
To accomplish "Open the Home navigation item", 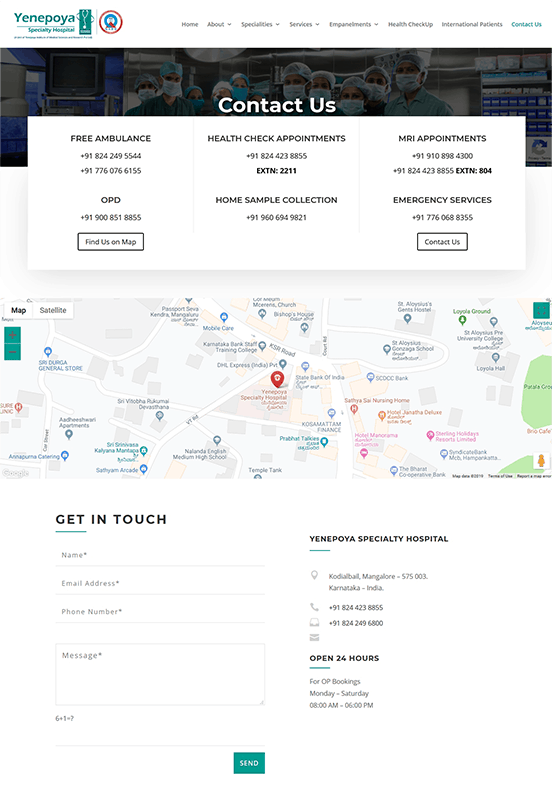I will 190,24.
